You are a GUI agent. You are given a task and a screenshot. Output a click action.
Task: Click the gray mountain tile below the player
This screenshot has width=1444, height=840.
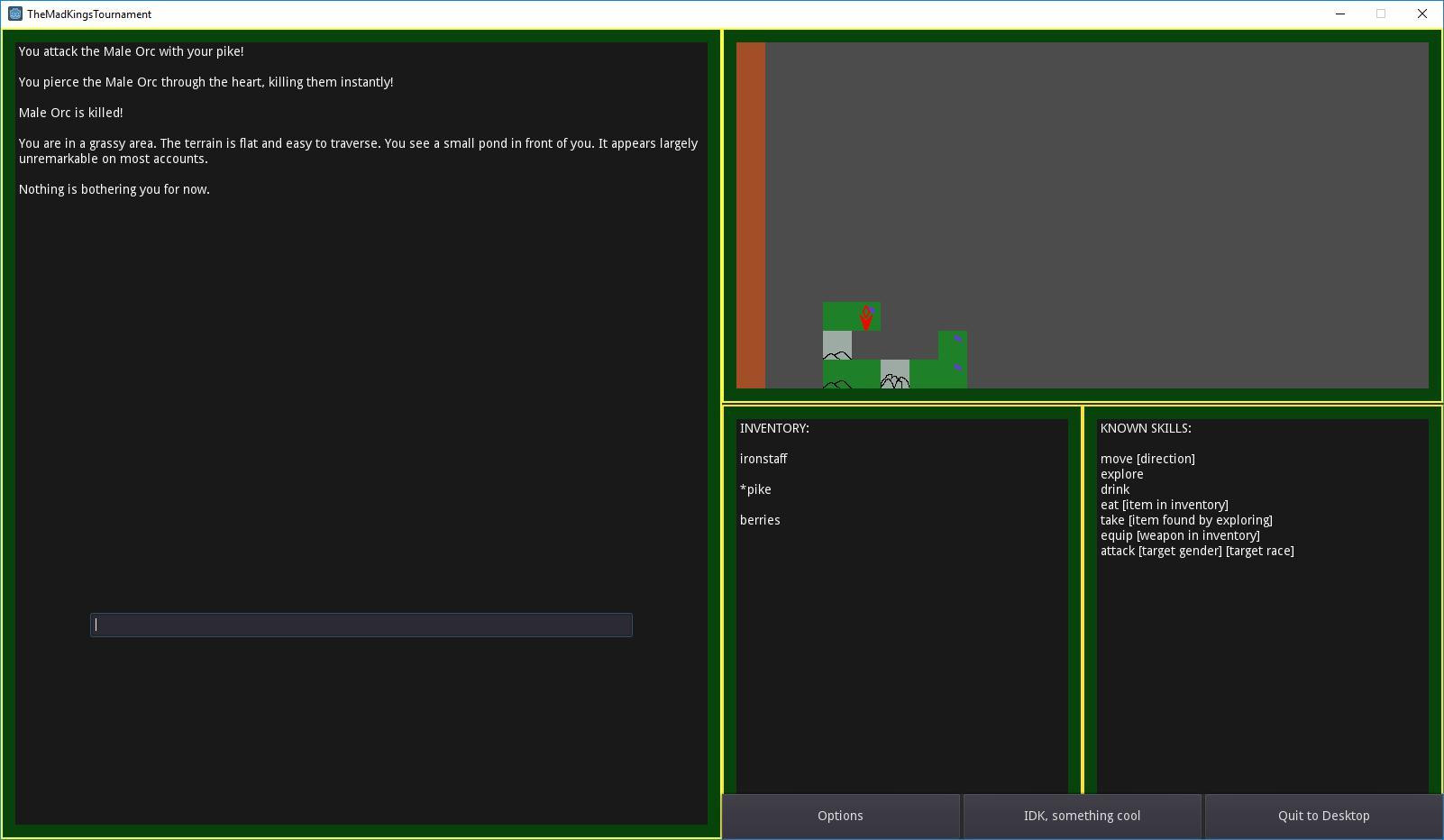[x=837, y=345]
